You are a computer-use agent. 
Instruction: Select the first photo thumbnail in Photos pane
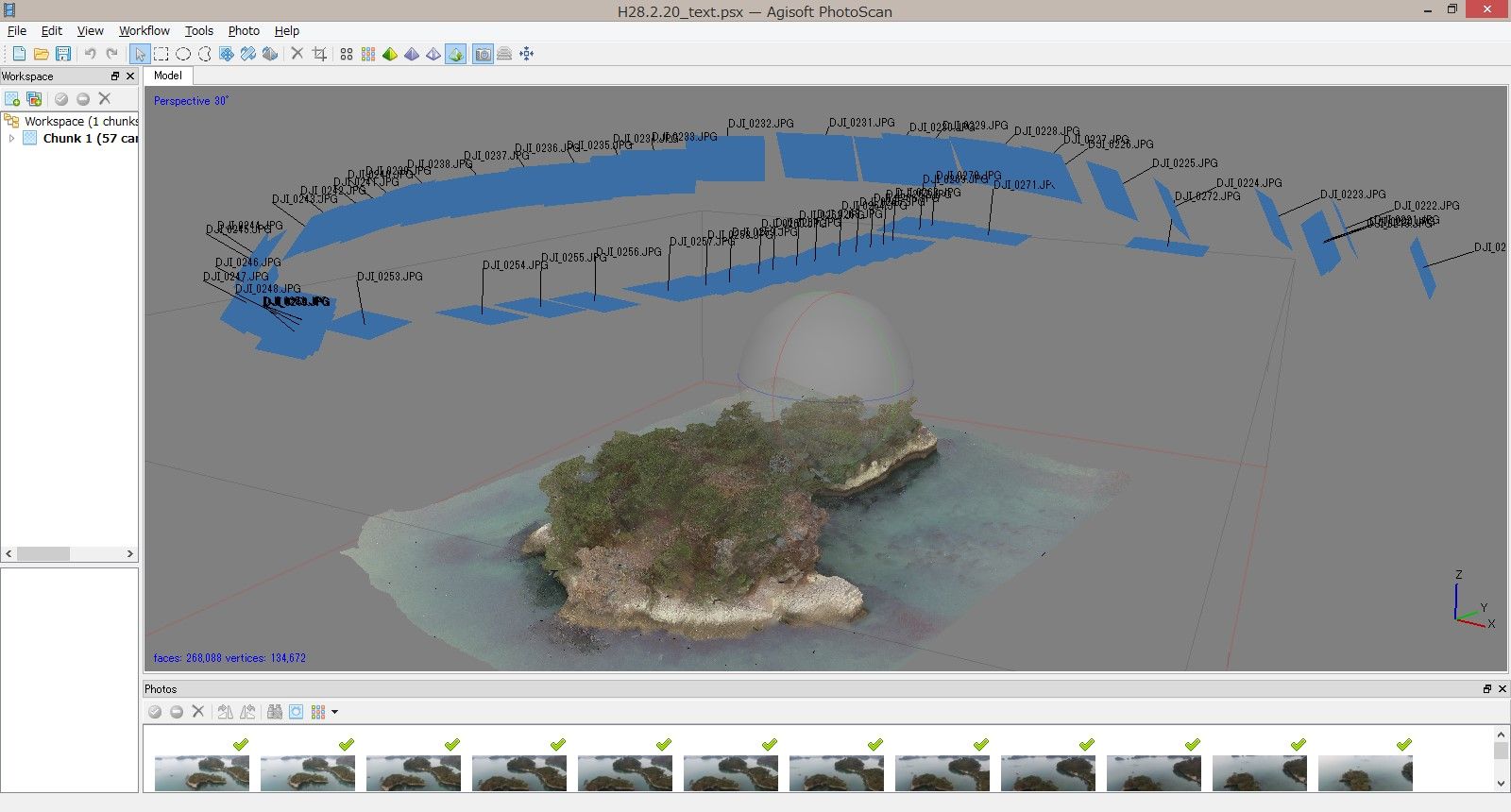[202, 772]
